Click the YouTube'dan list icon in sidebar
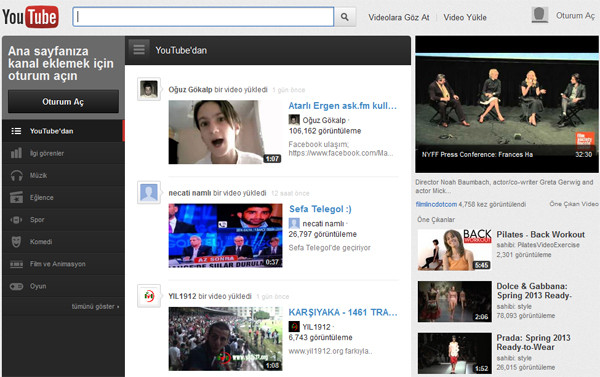The image size is (600, 377). [16, 131]
